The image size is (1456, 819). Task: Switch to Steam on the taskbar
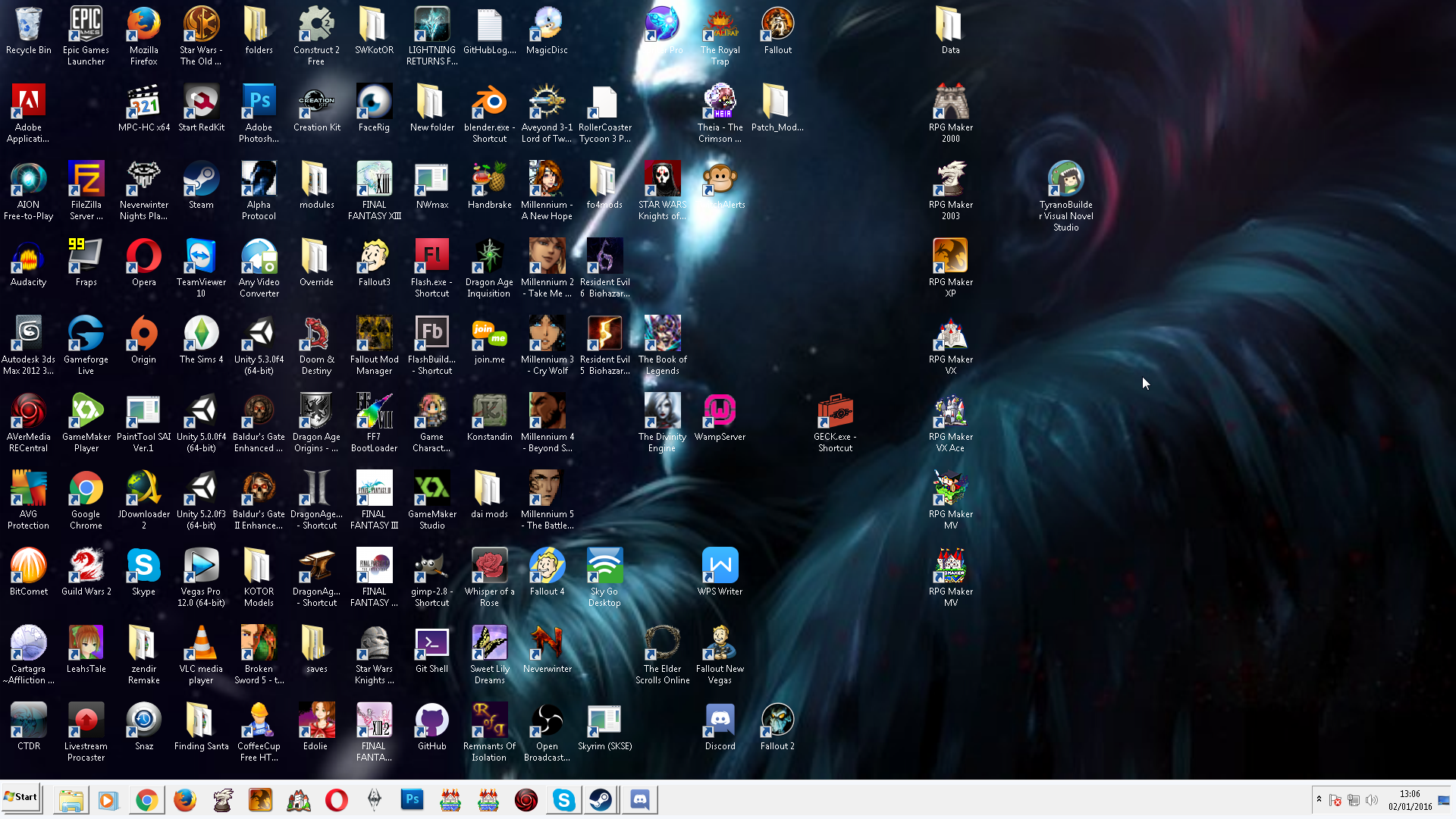click(601, 800)
